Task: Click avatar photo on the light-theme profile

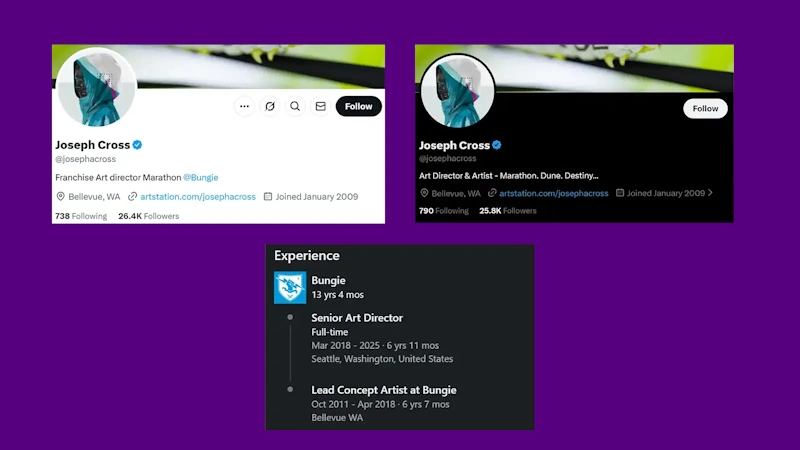Action: [x=96, y=87]
